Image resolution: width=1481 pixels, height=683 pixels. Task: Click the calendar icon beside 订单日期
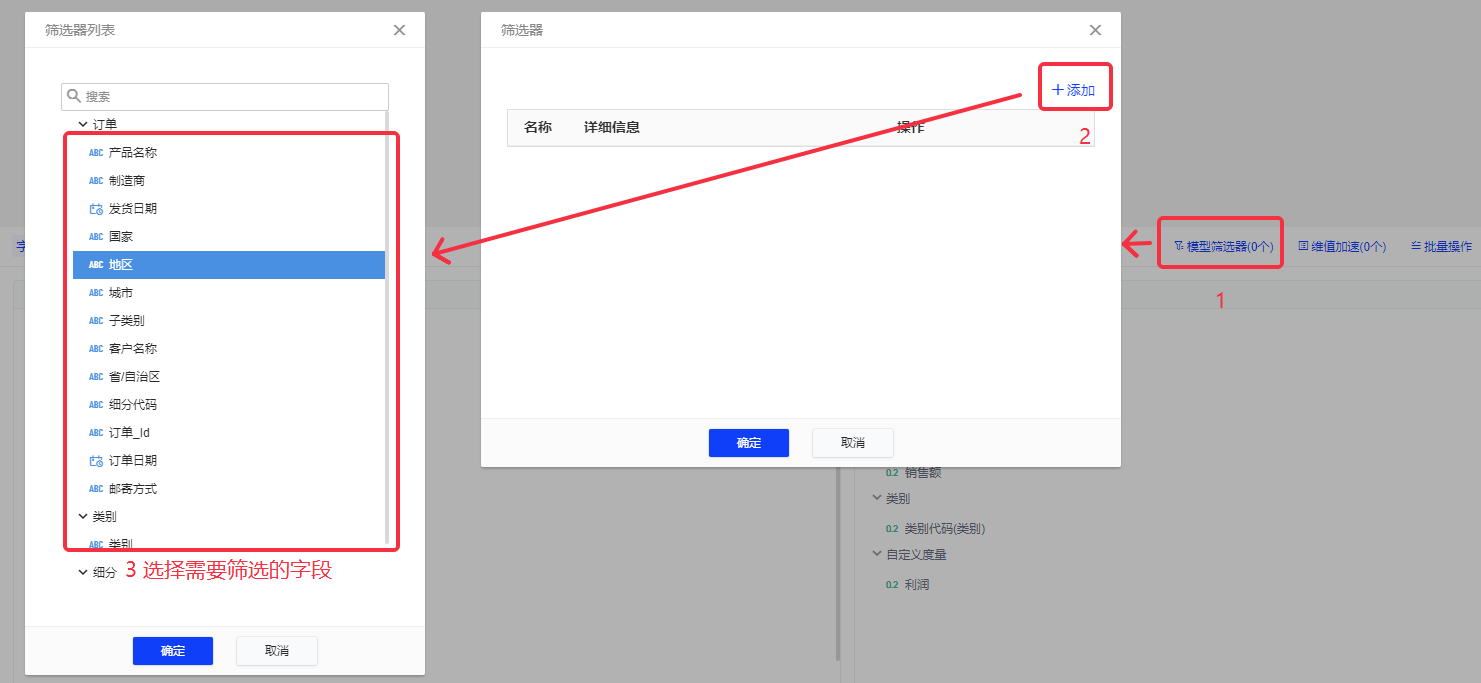[96, 461]
